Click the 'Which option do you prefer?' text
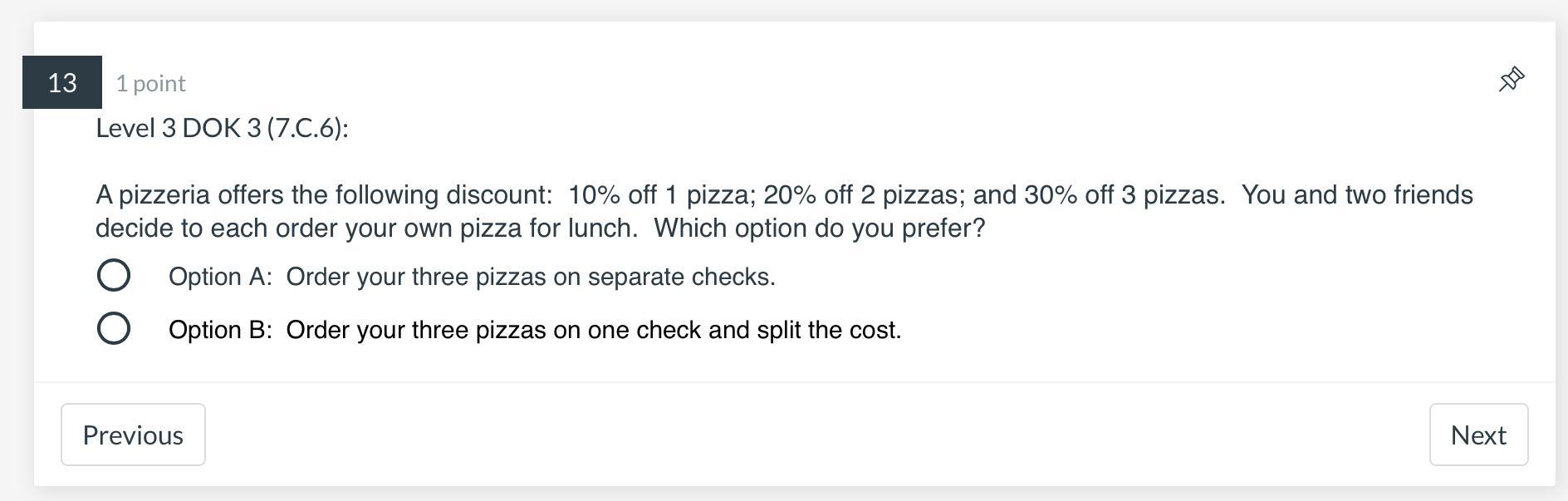The image size is (1568, 501). click(819, 228)
